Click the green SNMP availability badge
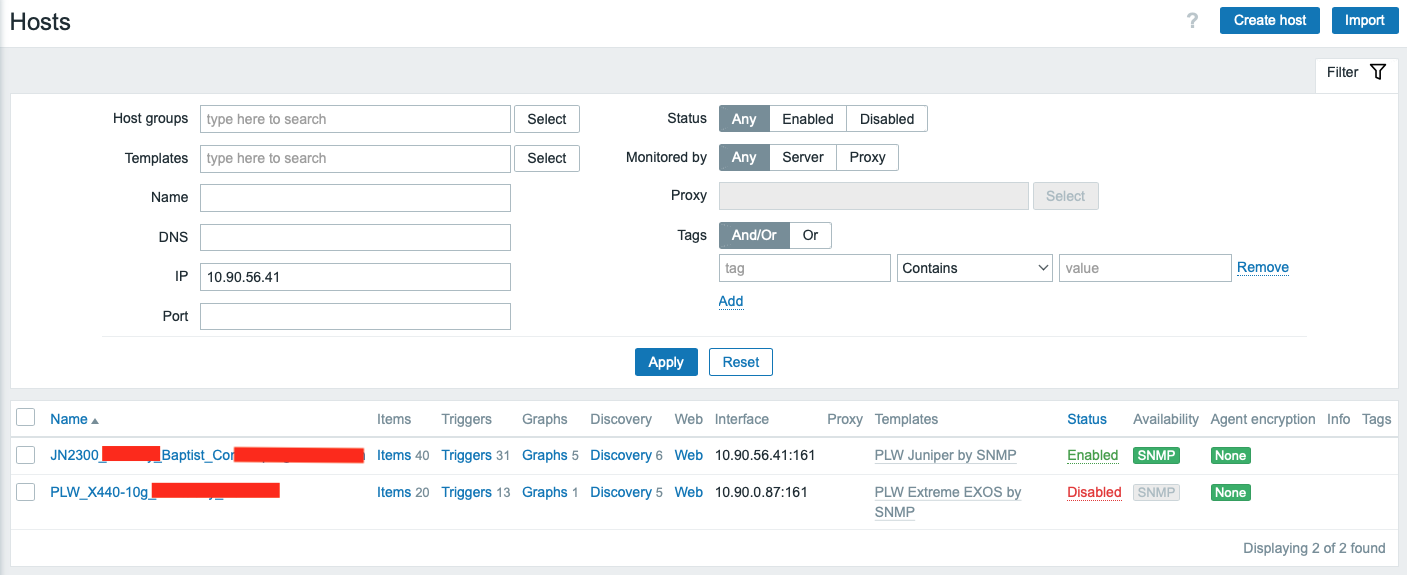The width and height of the screenshot is (1407, 575). tap(1156, 455)
